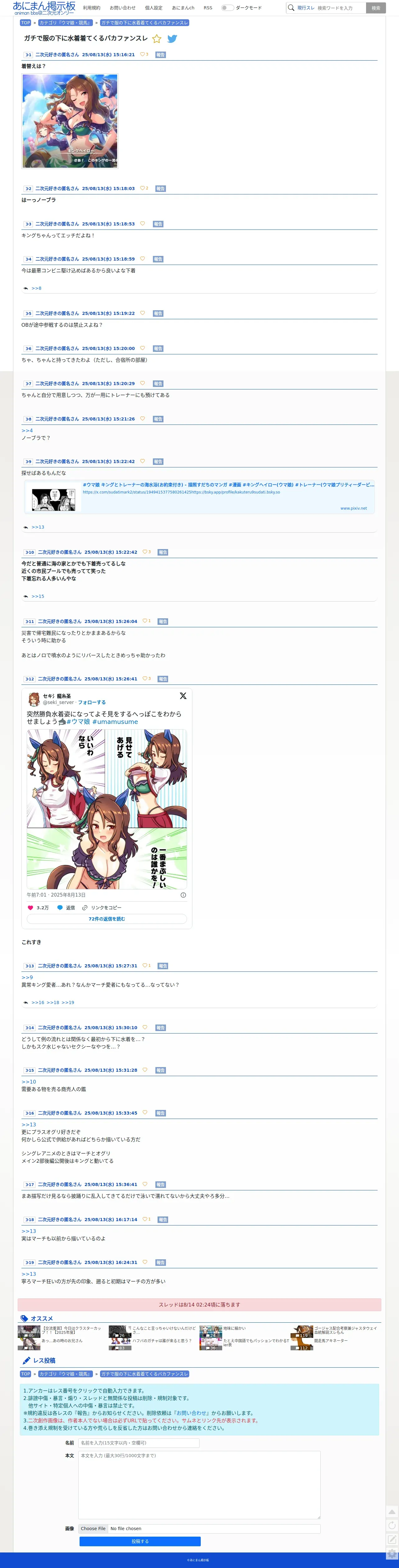This screenshot has height=1568, width=399.
Task: Open the swimsuit image thumbnail in post 1
Action: point(70,121)
